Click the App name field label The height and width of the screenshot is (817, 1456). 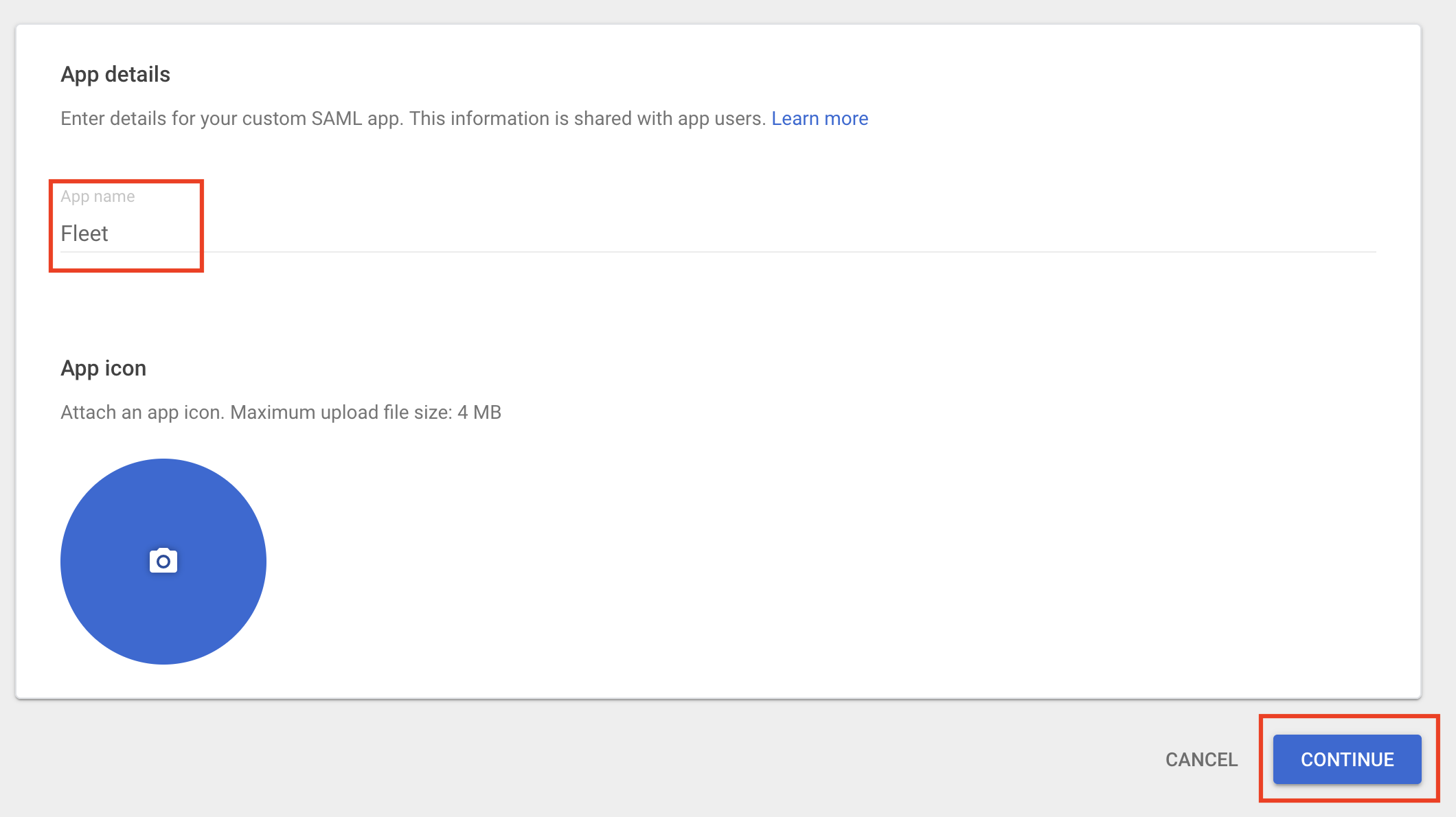(x=98, y=196)
